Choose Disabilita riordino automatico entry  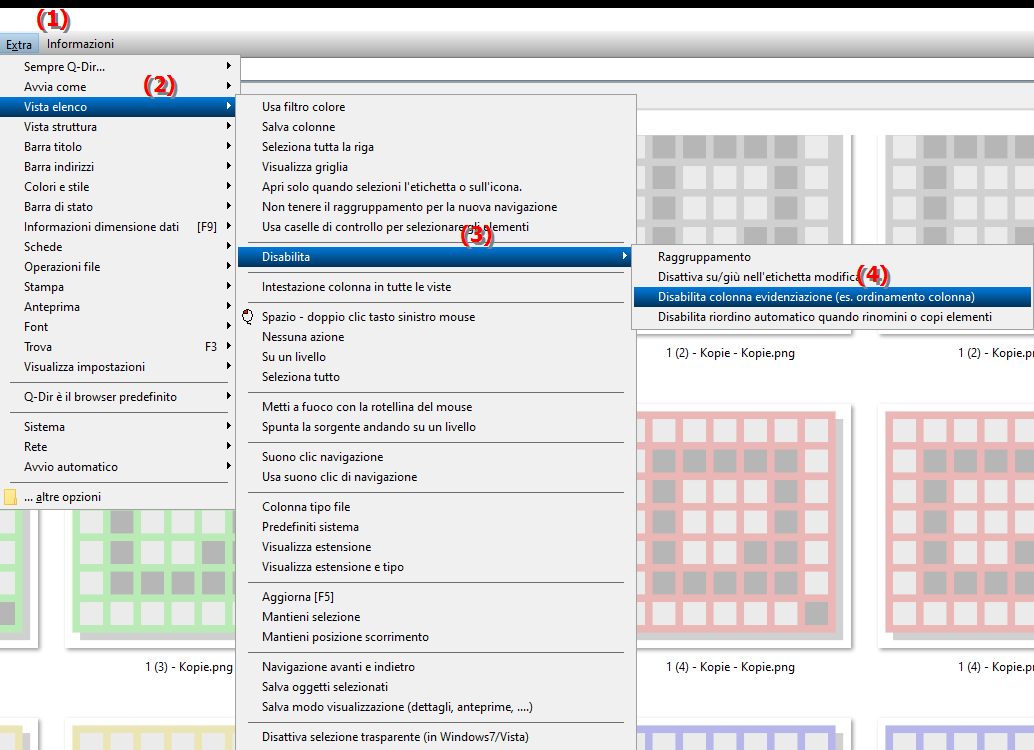[x=832, y=317]
